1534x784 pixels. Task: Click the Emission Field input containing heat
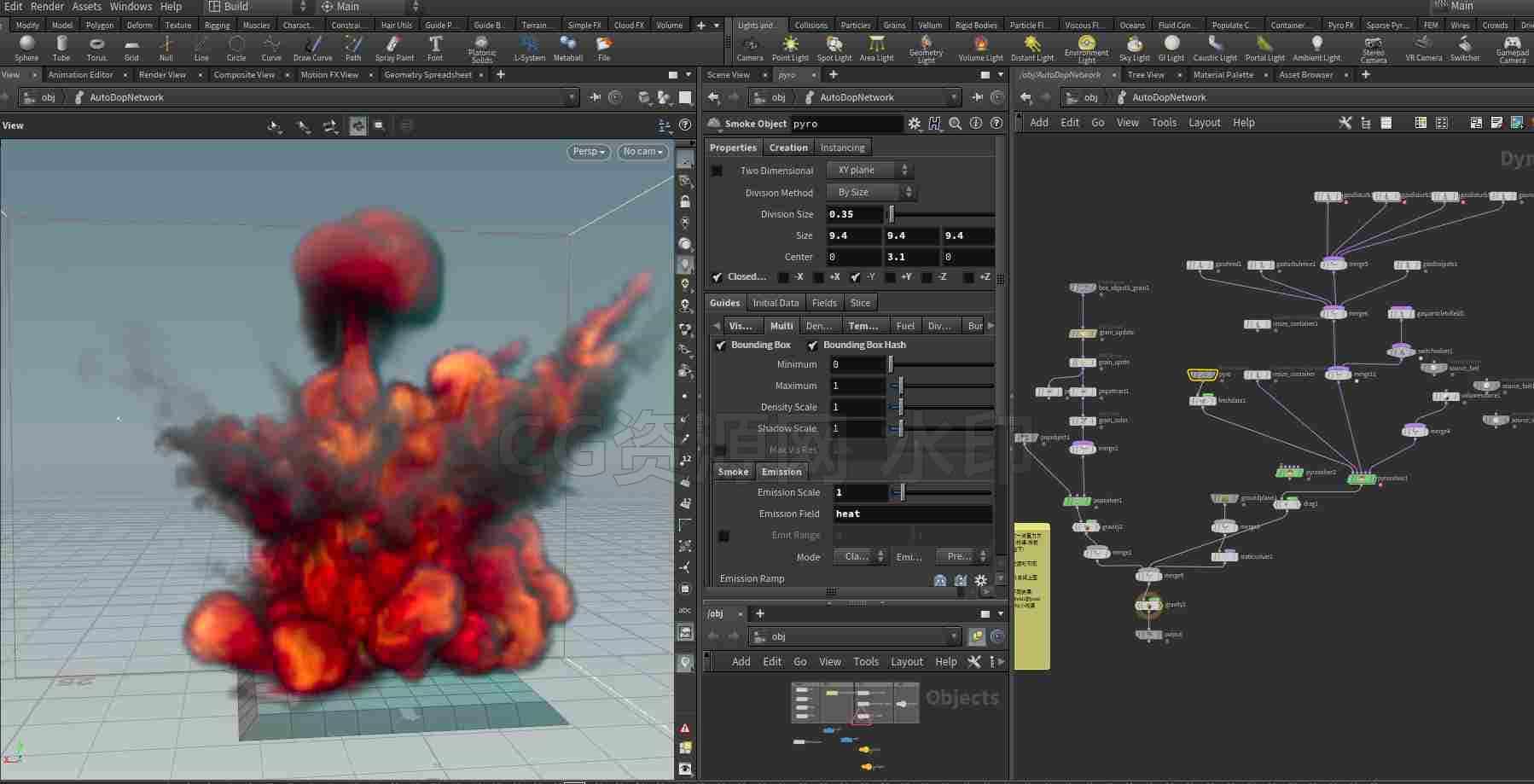point(912,514)
